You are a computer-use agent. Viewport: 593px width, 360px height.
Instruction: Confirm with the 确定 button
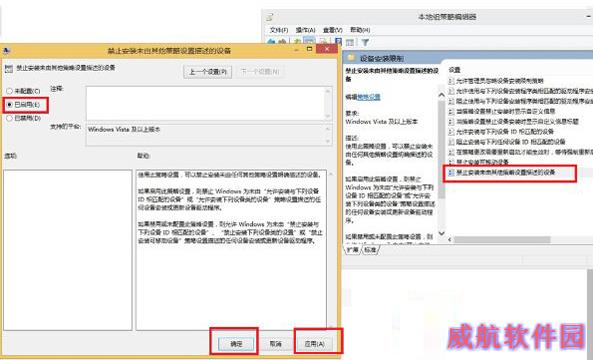236,343
